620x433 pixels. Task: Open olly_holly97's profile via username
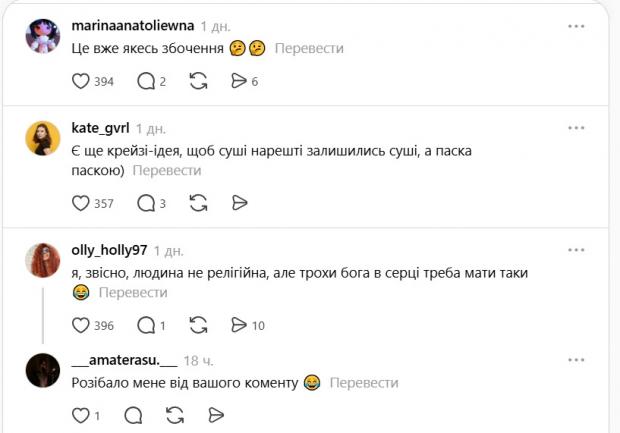[x=110, y=250]
